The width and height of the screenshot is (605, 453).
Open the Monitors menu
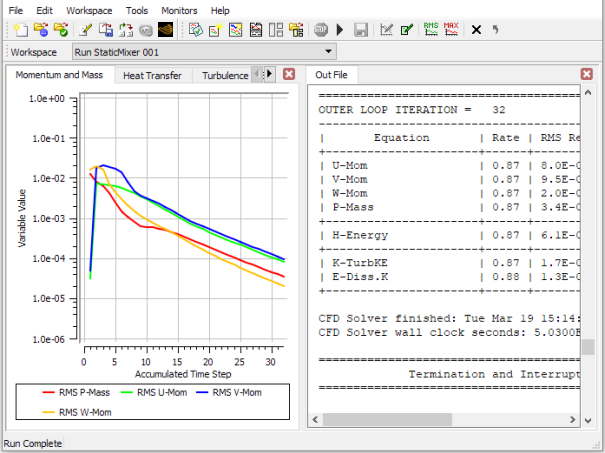pos(179,10)
